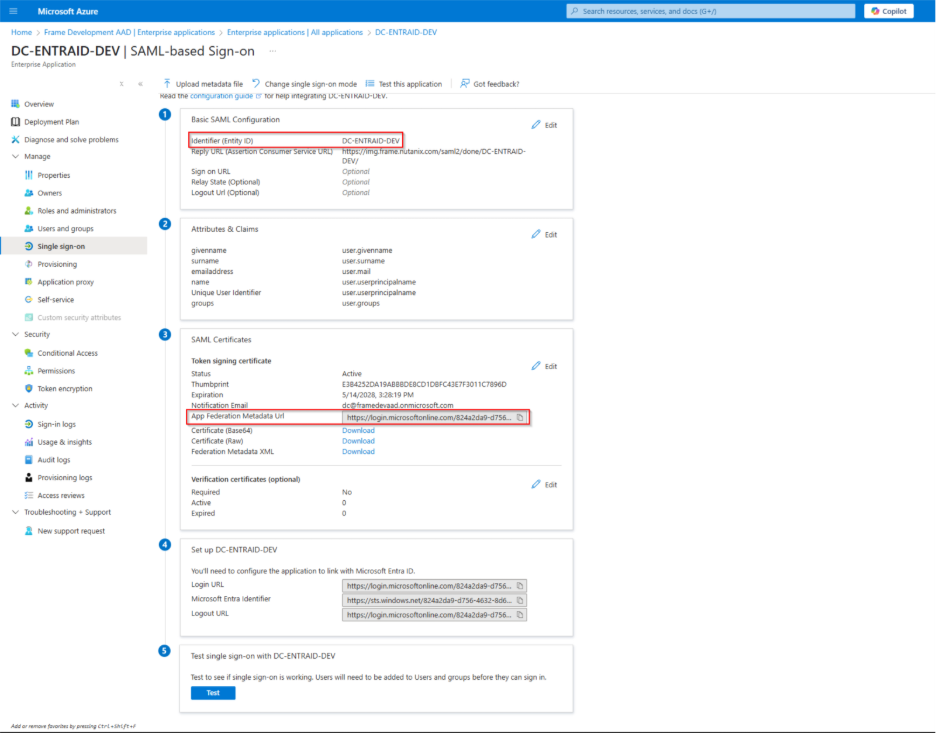The height and width of the screenshot is (733, 936).
Task: Select Change single sign-on mode
Action: point(304,84)
